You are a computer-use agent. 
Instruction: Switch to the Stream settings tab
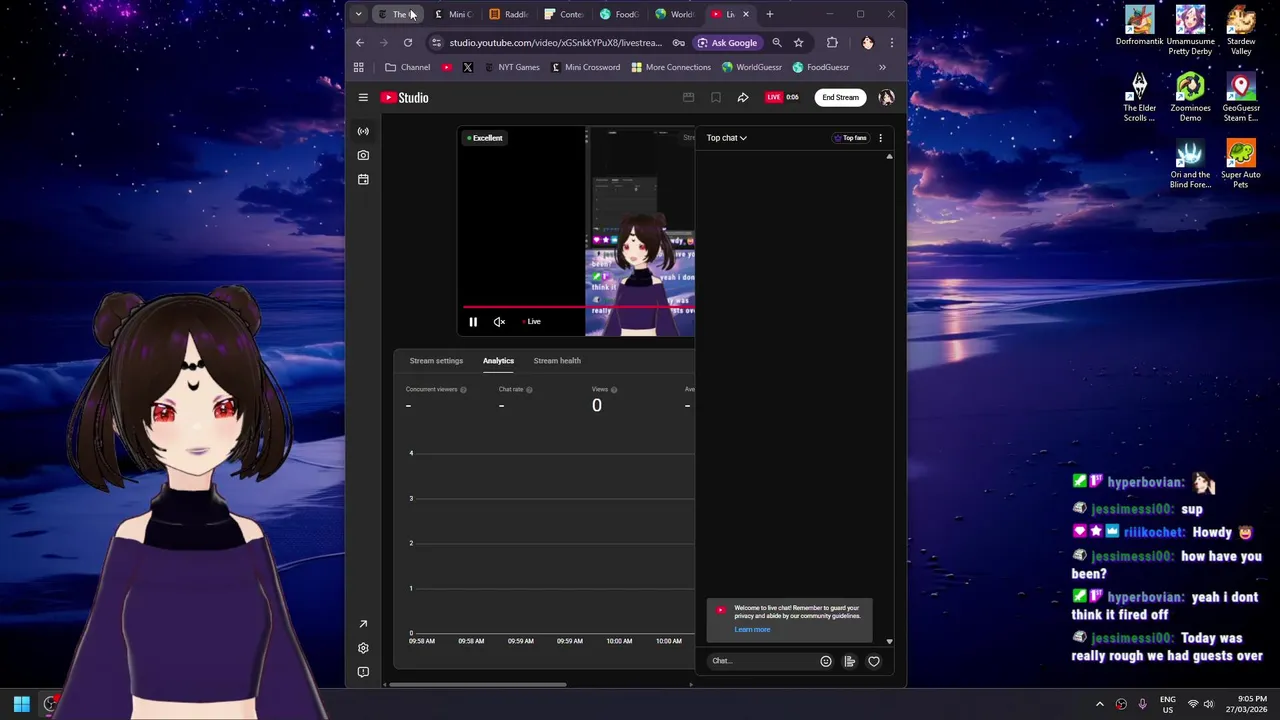tap(436, 361)
